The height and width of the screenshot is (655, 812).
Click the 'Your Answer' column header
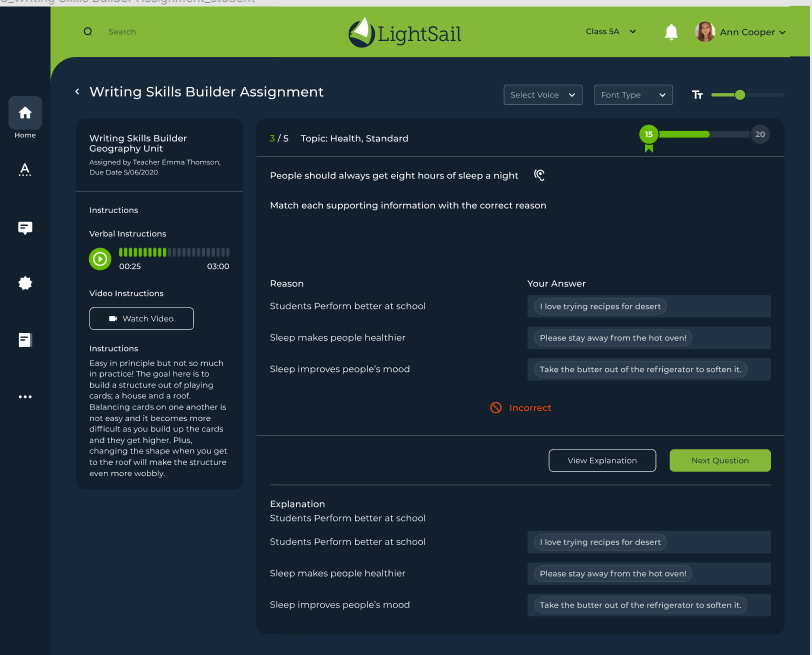(556, 284)
